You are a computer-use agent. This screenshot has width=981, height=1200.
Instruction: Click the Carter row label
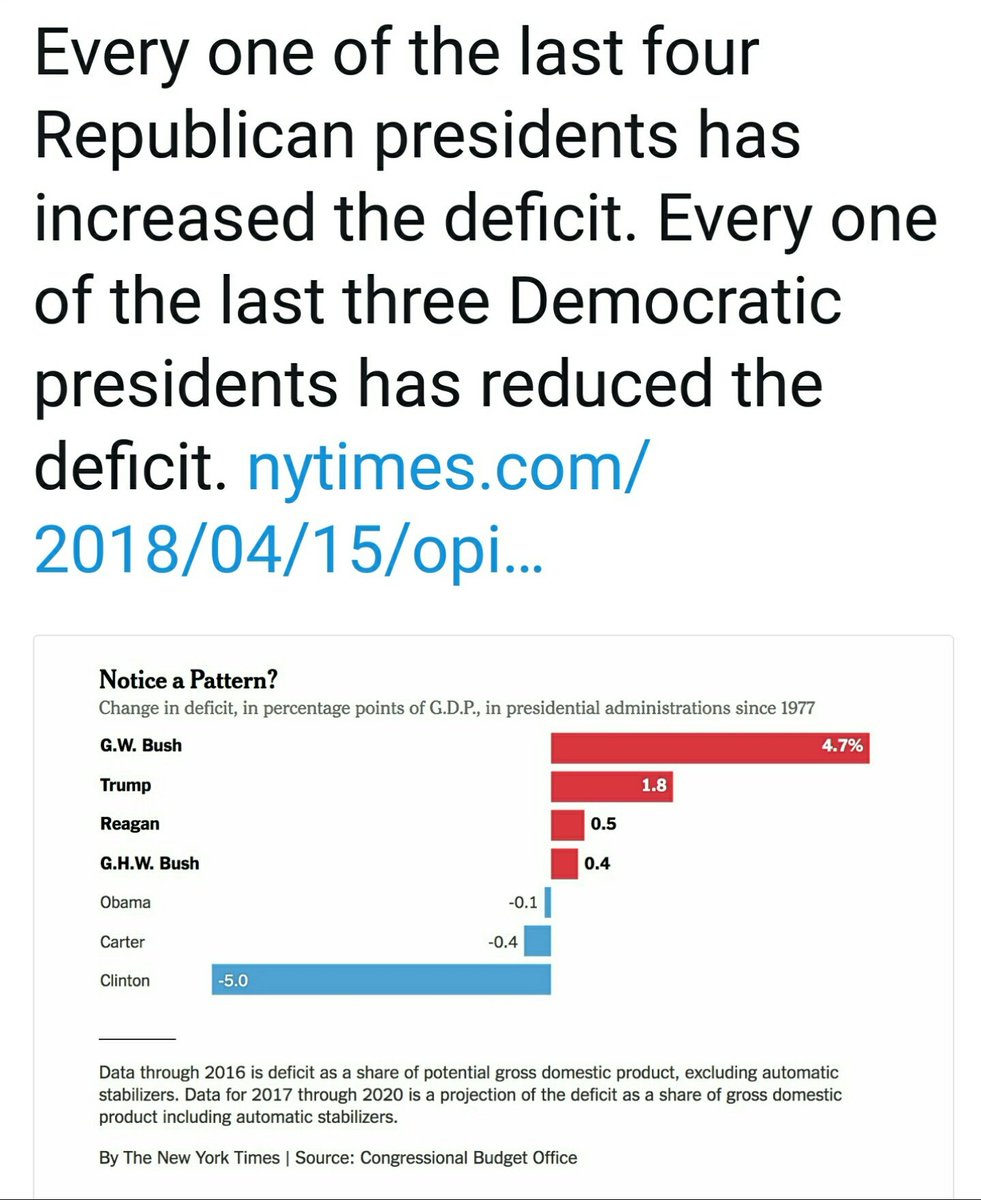[x=123, y=941]
